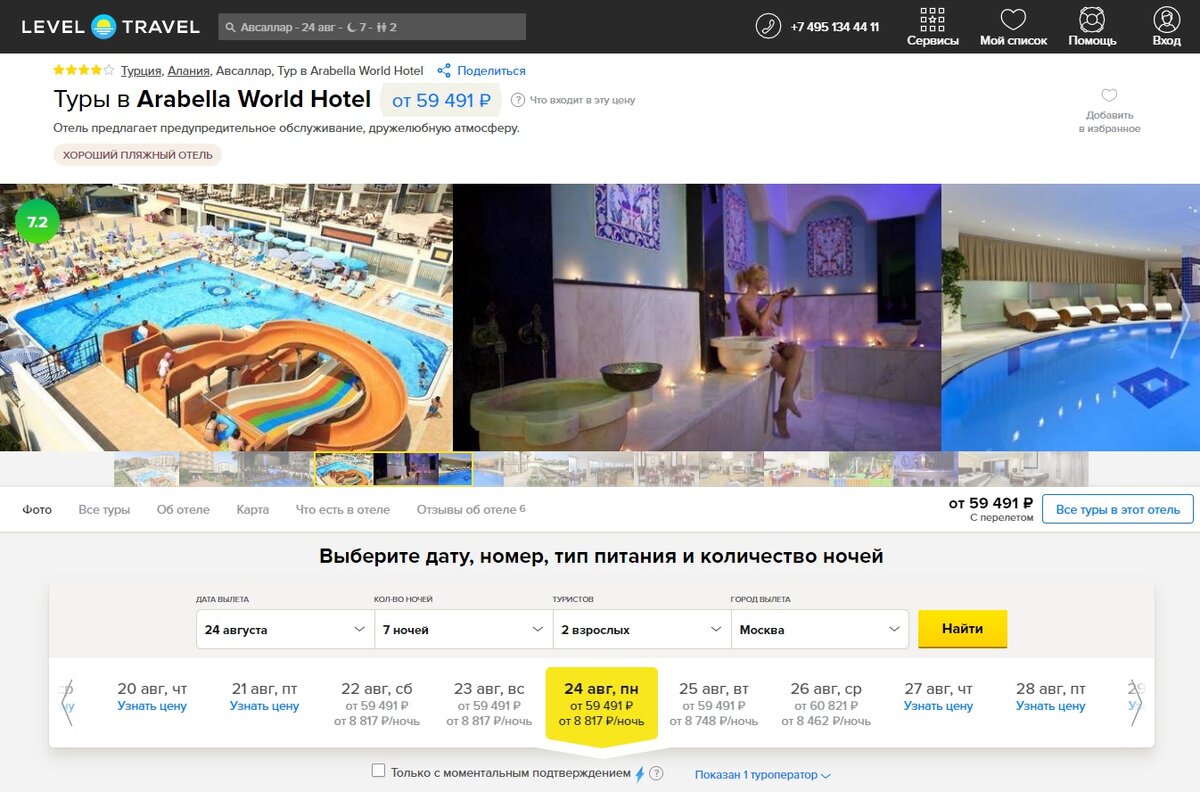This screenshot has width=1200, height=792.
Task: Open the Туристов 2 взрослых dropdown
Action: pyautogui.click(x=641, y=630)
